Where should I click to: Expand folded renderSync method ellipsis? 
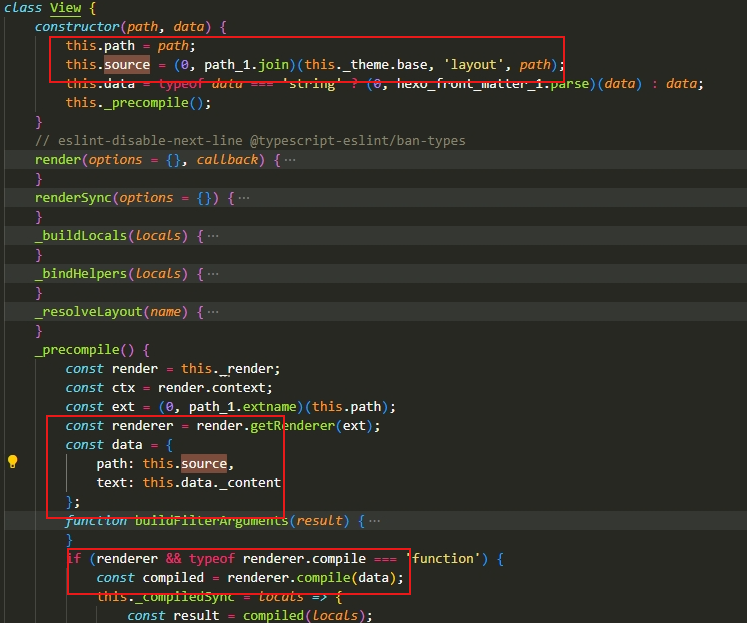pos(243,198)
